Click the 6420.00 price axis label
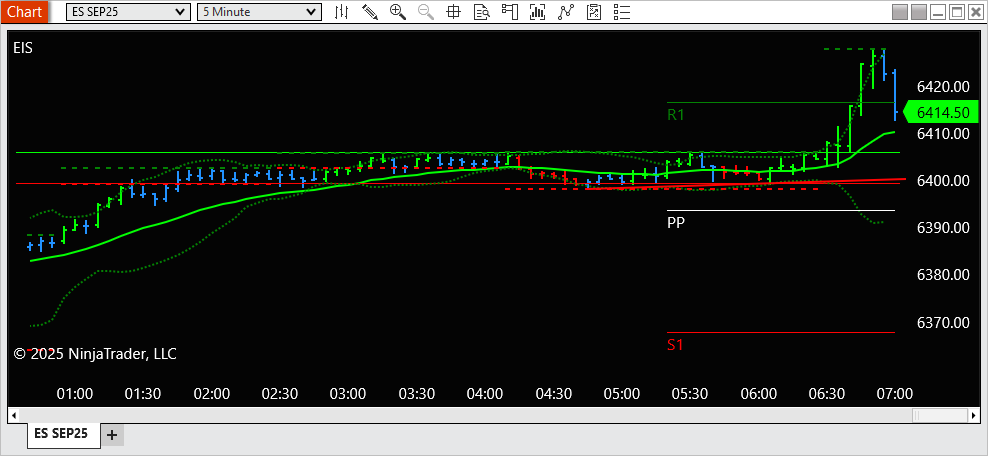This screenshot has height=456, width=988. [943, 86]
